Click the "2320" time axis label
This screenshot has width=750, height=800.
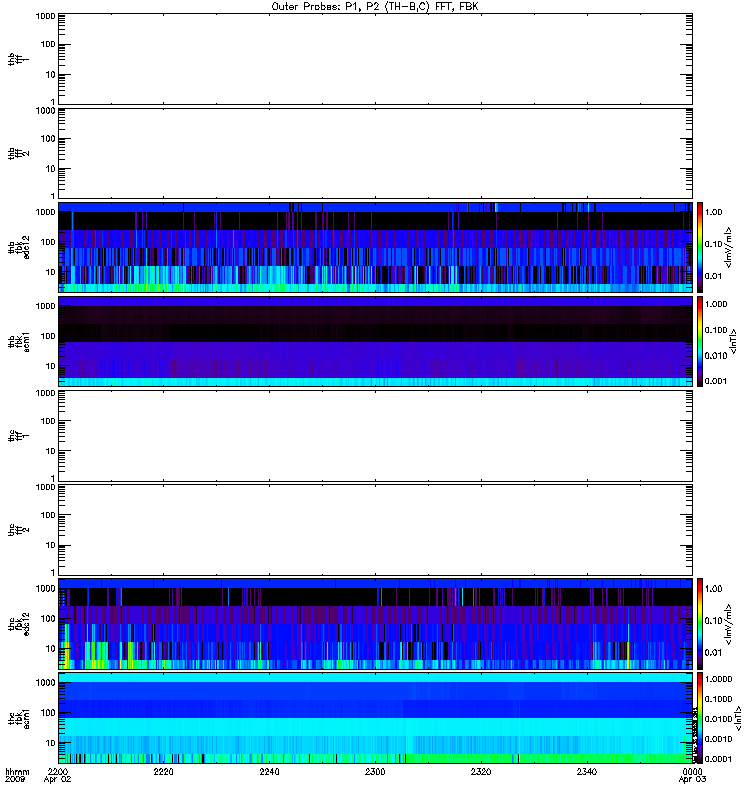click(481, 771)
